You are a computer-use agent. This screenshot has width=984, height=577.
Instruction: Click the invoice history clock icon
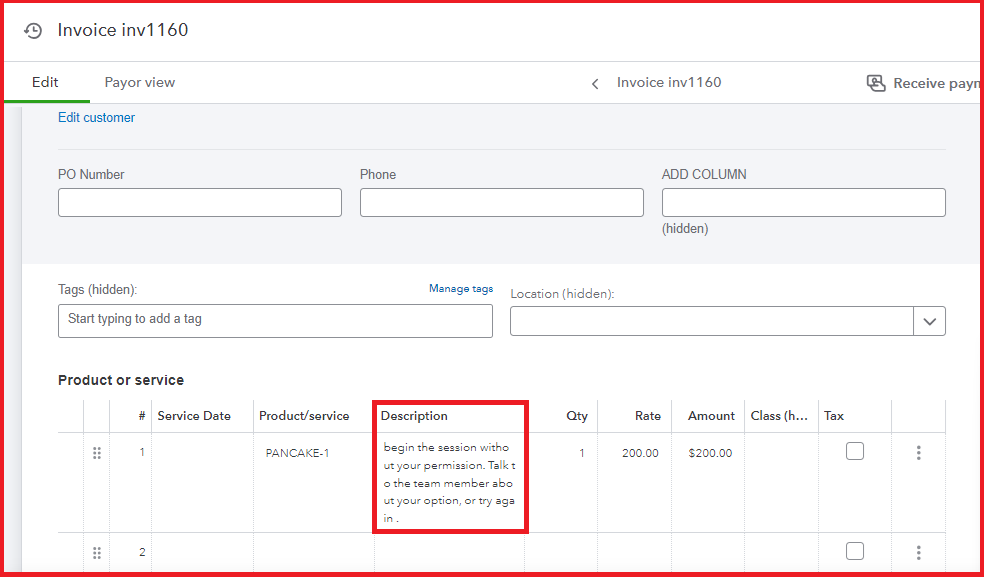pyautogui.click(x=33, y=31)
